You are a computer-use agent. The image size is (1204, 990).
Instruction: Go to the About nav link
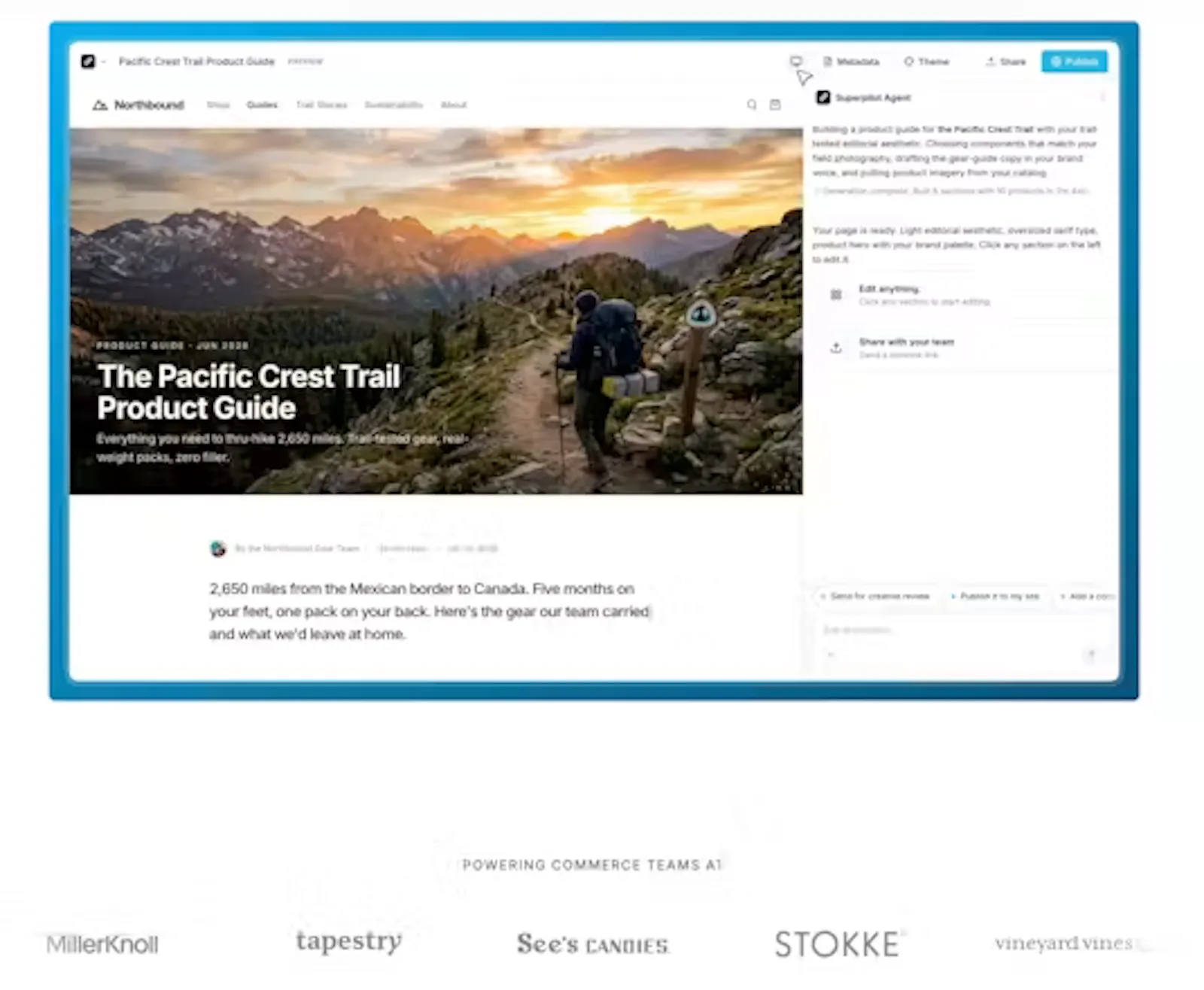[x=454, y=105]
